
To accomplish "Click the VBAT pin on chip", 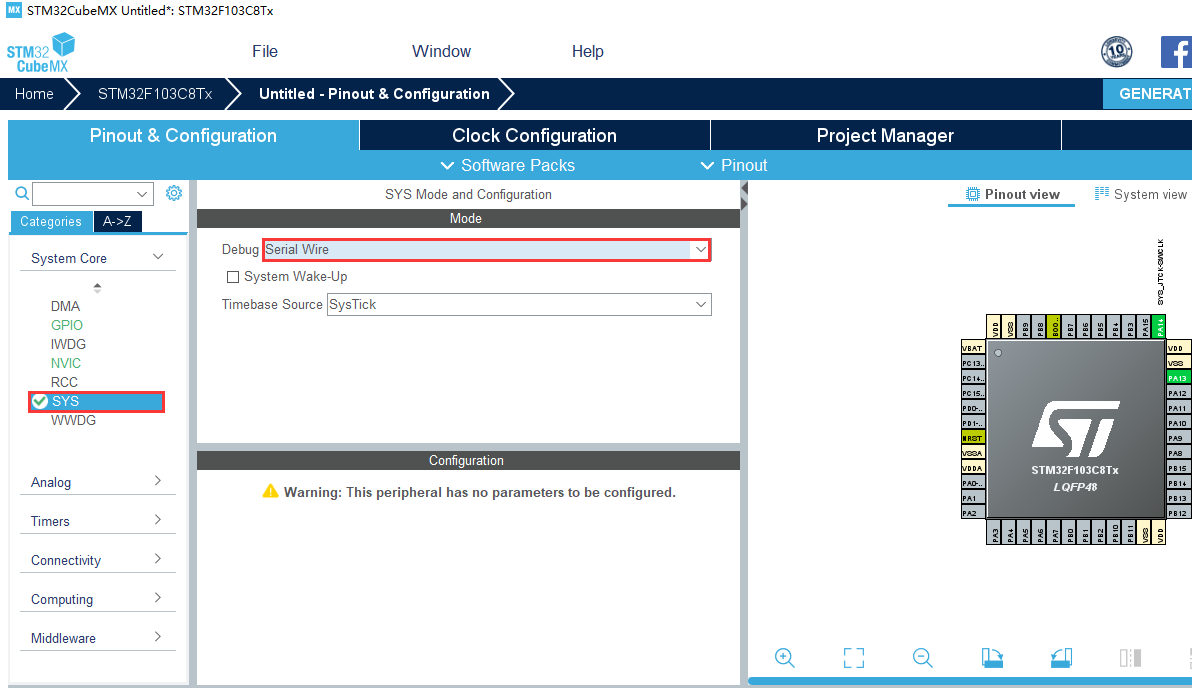I will (973, 348).
